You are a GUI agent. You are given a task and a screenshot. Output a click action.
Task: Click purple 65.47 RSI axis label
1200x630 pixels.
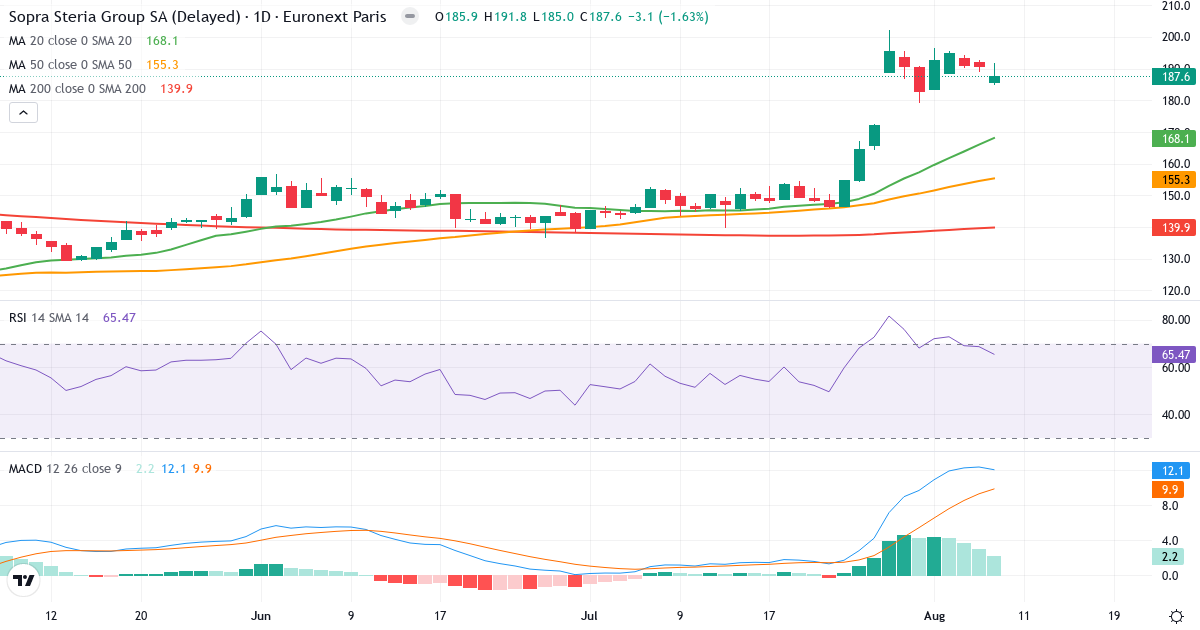tap(1173, 355)
